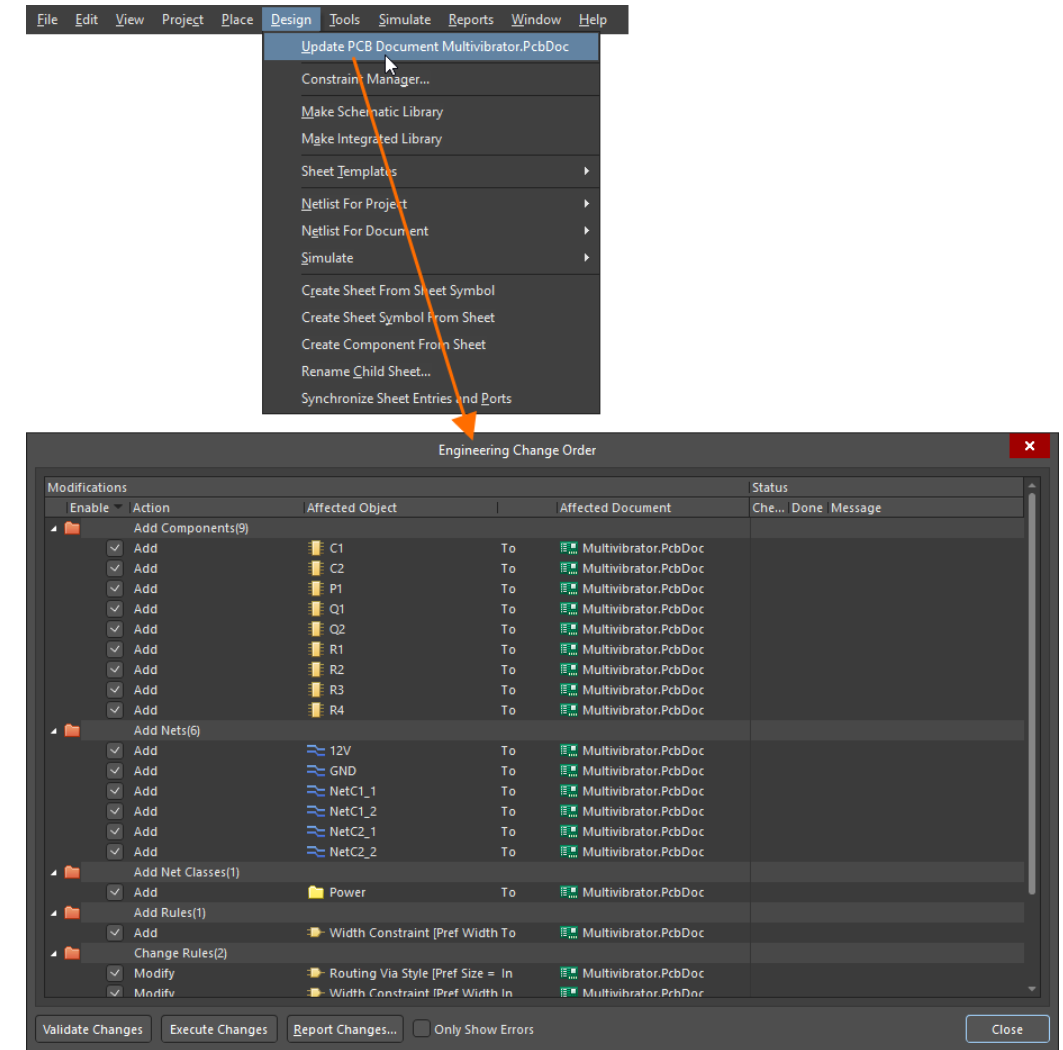Click the 12V net icon
1063x1050 pixels.
[x=316, y=751]
